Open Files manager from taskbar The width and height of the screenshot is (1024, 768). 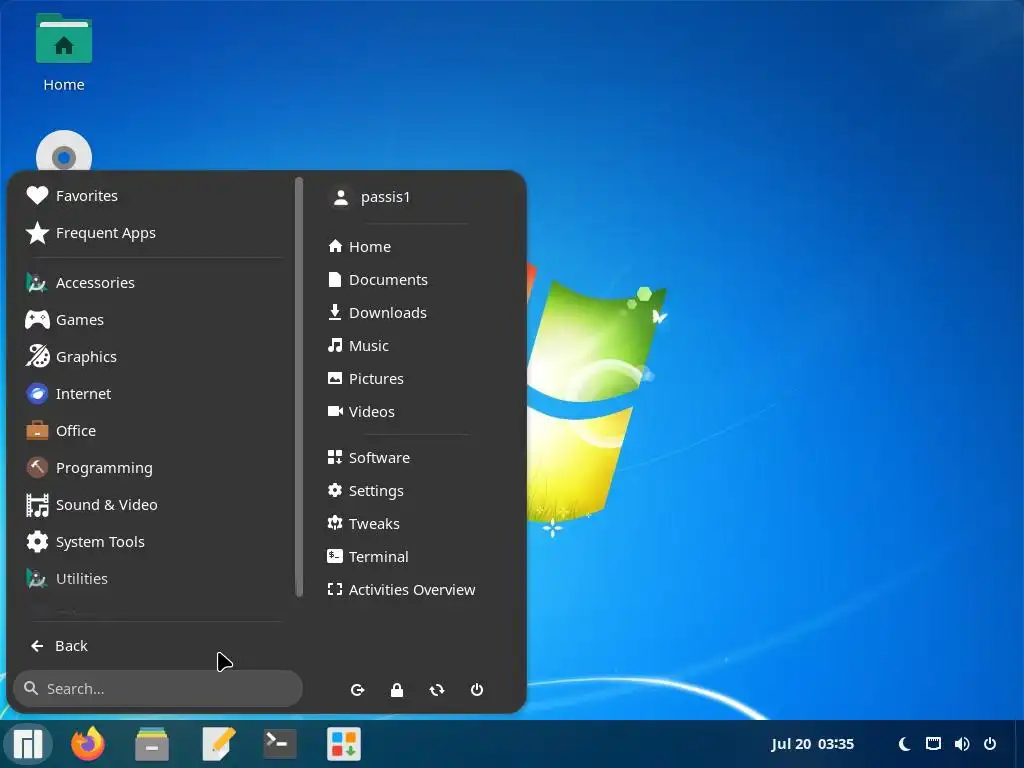(x=152, y=744)
